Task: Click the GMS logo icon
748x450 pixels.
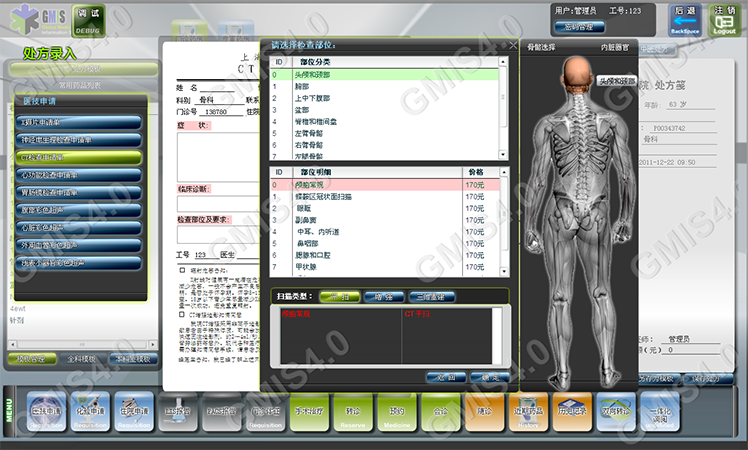Action: 39,20
